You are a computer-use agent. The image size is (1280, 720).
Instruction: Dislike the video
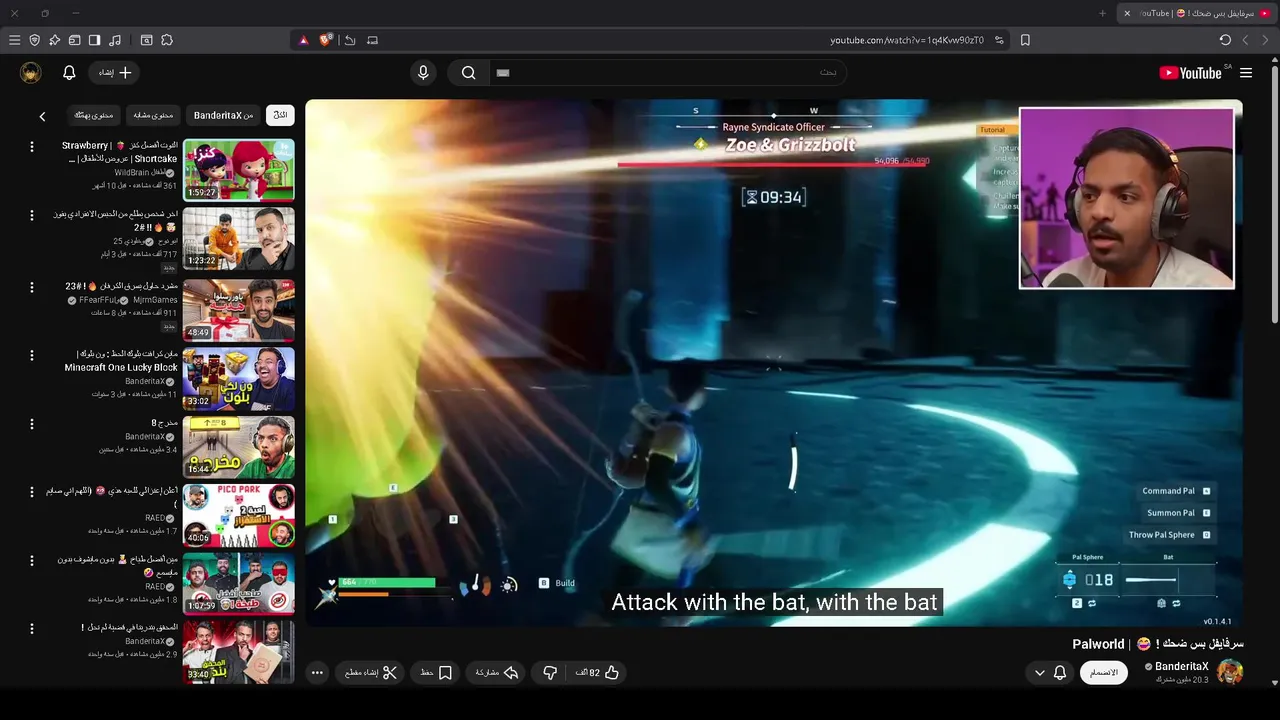(x=549, y=673)
